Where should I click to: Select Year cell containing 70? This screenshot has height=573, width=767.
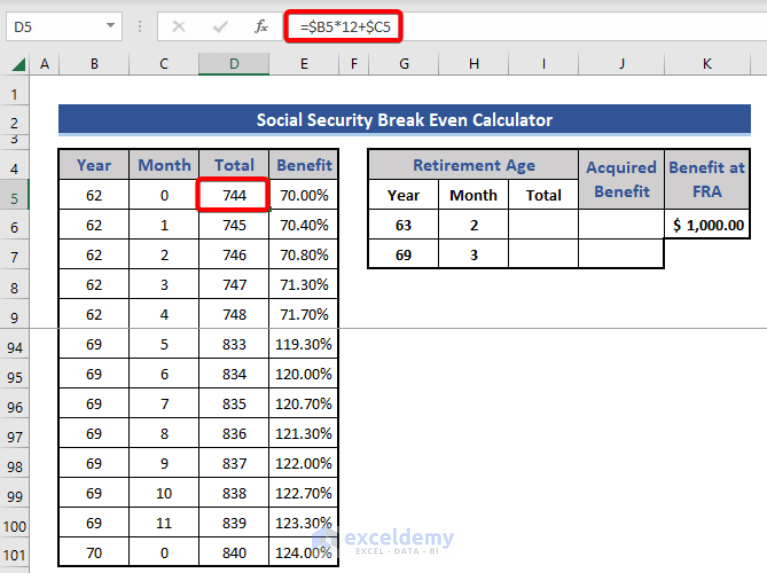coord(94,553)
